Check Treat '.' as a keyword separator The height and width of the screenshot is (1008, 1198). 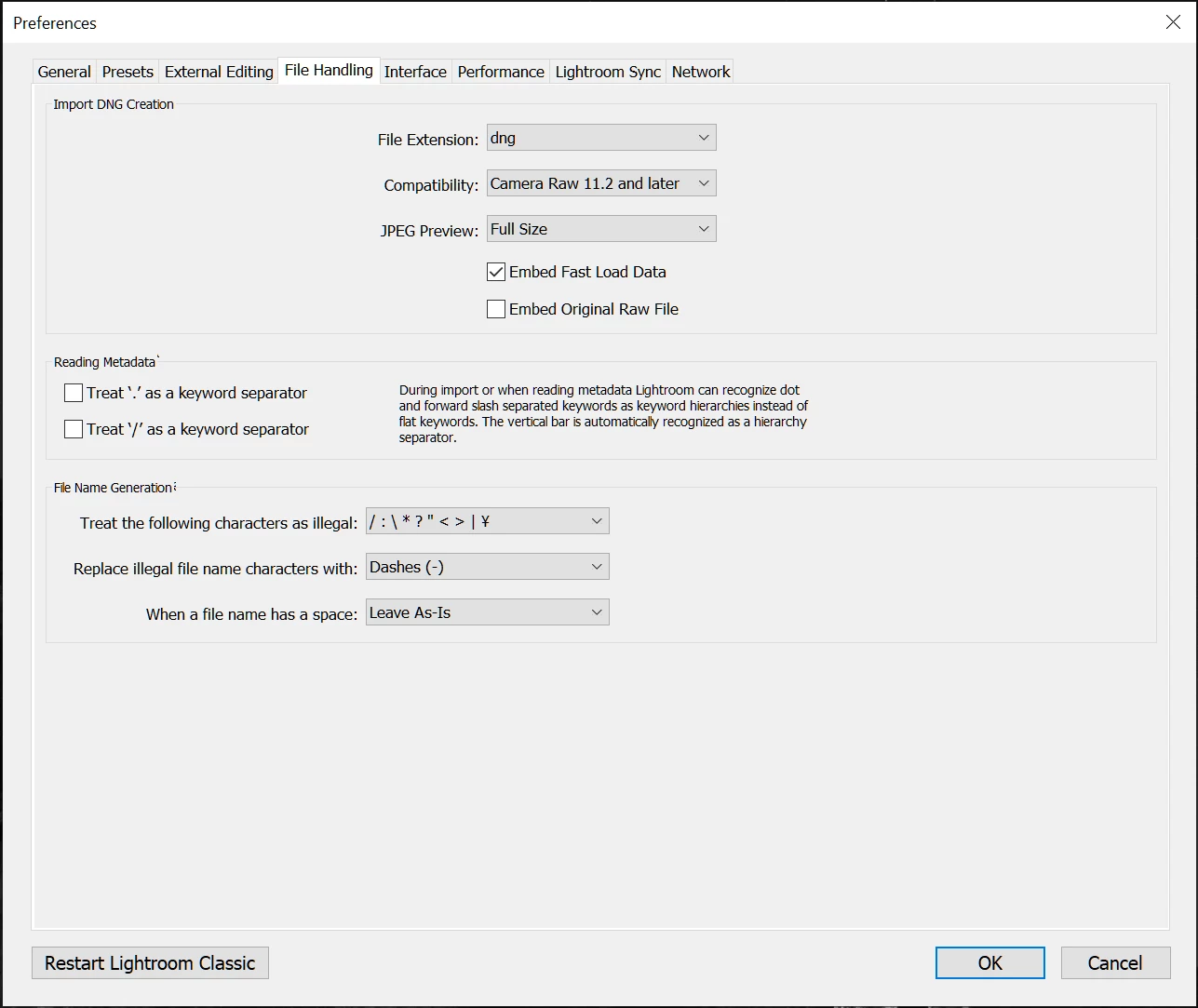click(74, 393)
